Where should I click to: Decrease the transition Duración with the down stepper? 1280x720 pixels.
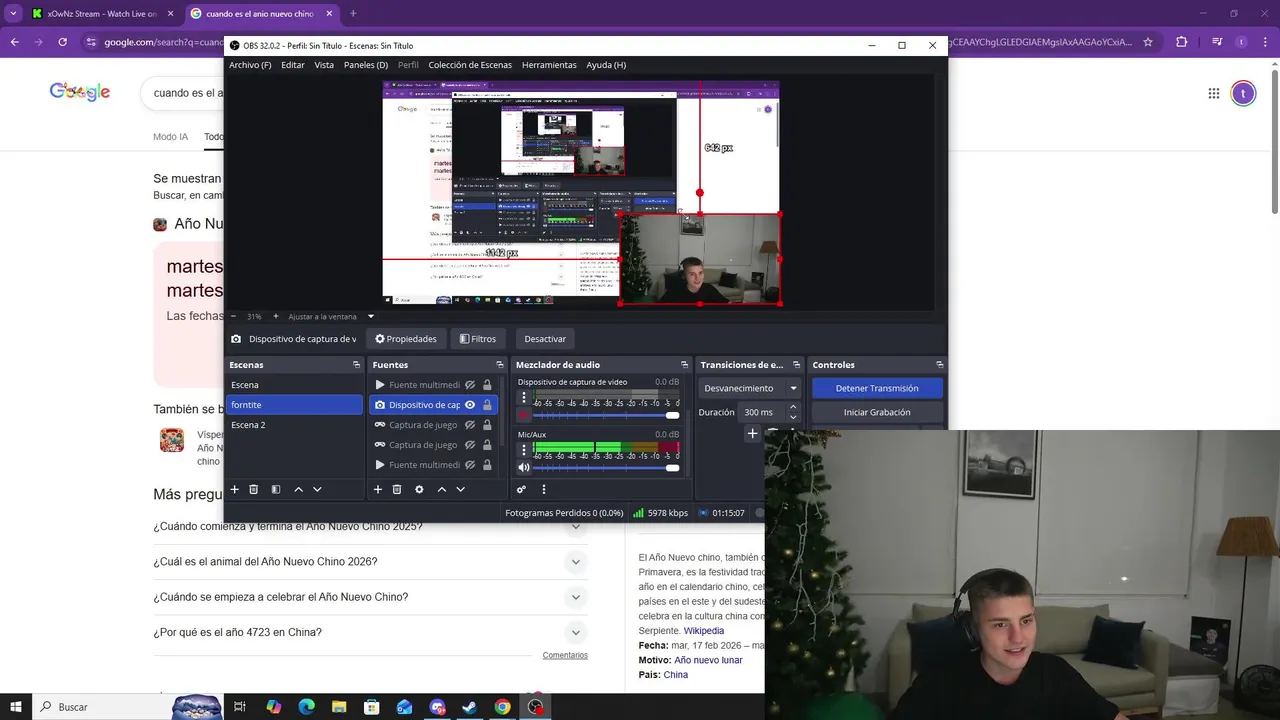tap(793, 417)
